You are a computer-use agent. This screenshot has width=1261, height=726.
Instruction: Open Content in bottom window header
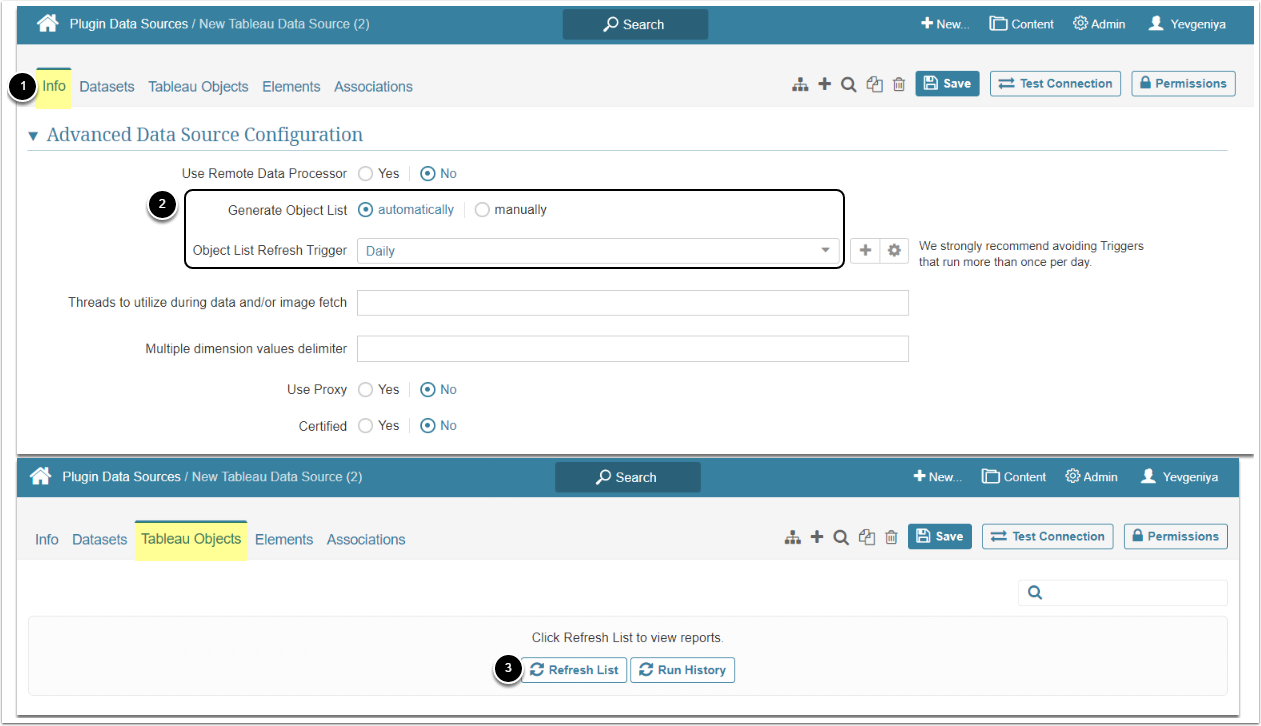[x=1014, y=477]
